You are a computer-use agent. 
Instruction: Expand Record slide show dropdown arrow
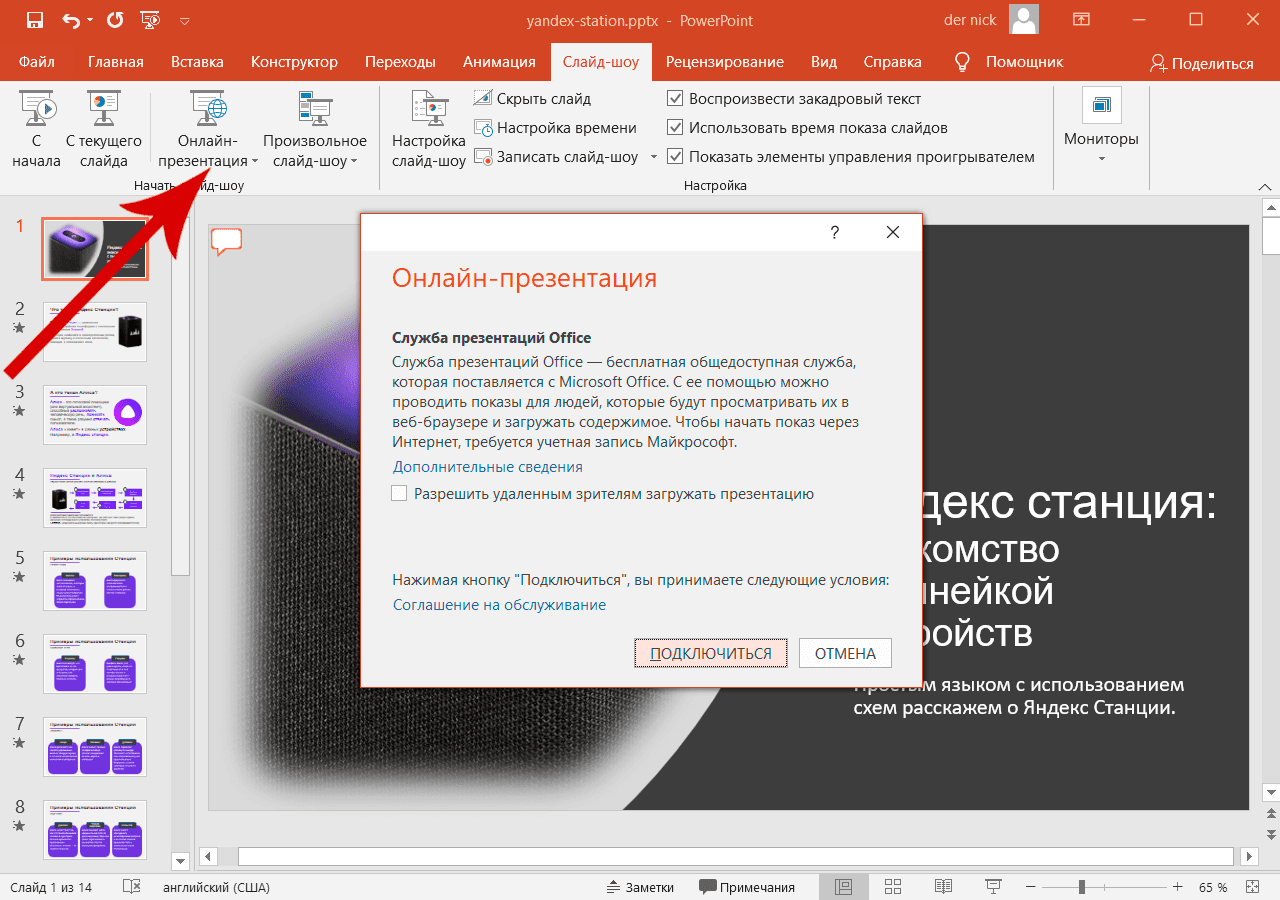tap(653, 157)
